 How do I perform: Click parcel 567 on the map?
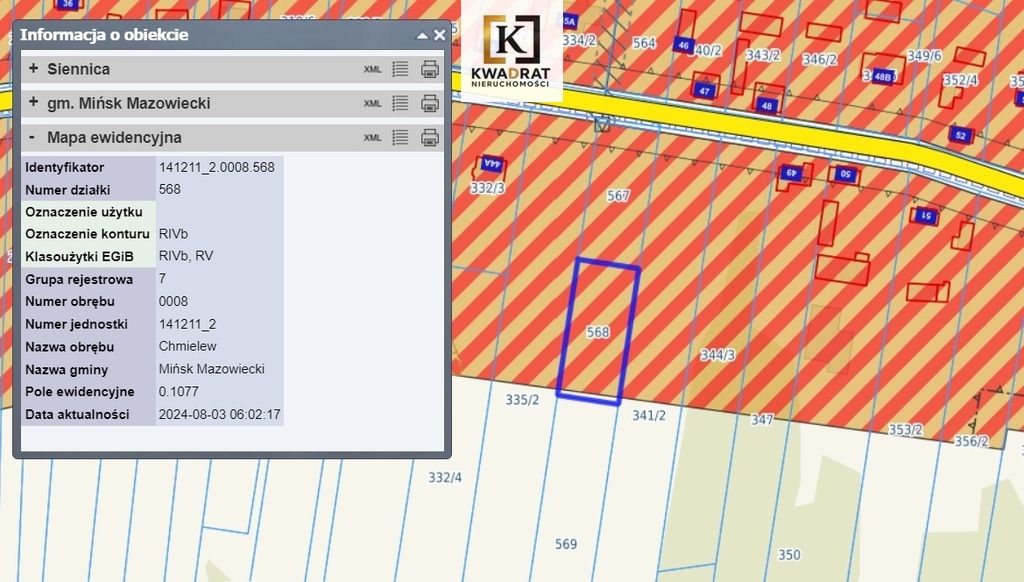pyautogui.click(x=618, y=196)
